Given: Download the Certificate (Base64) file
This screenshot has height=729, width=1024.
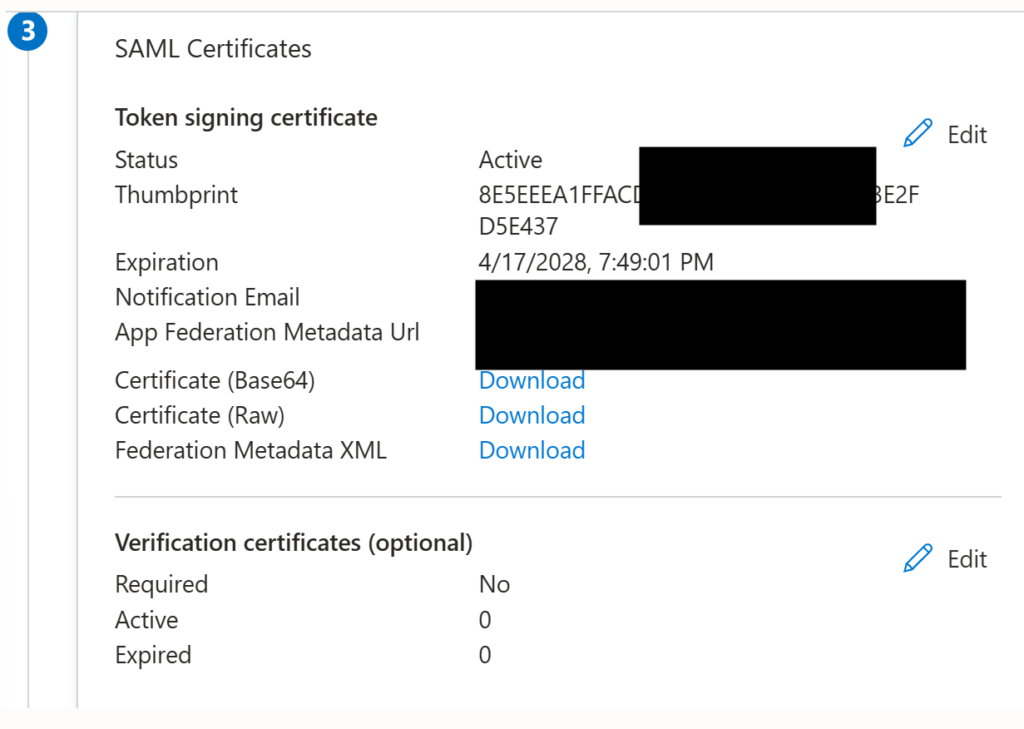Looking at the screenshot, I should 532,380.
